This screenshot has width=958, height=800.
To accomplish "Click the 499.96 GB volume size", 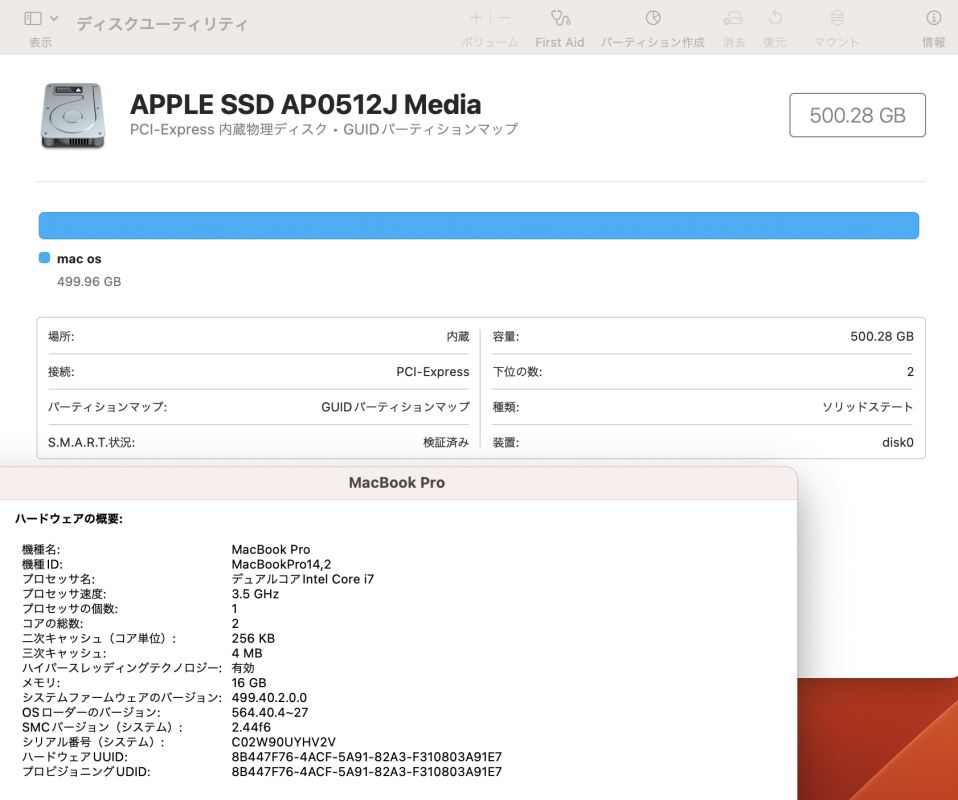I will coord(89,282).
